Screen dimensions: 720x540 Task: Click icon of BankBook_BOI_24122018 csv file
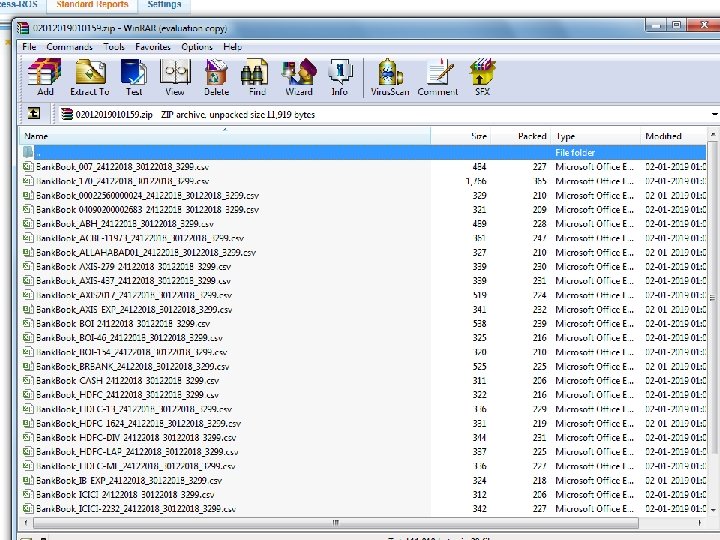(28, 323)
